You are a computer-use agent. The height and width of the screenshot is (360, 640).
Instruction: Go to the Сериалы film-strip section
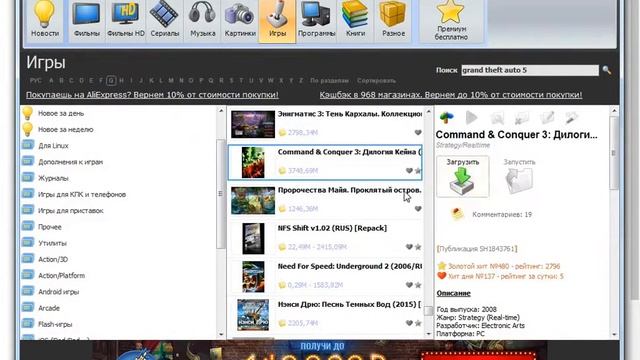click(164, 20)
